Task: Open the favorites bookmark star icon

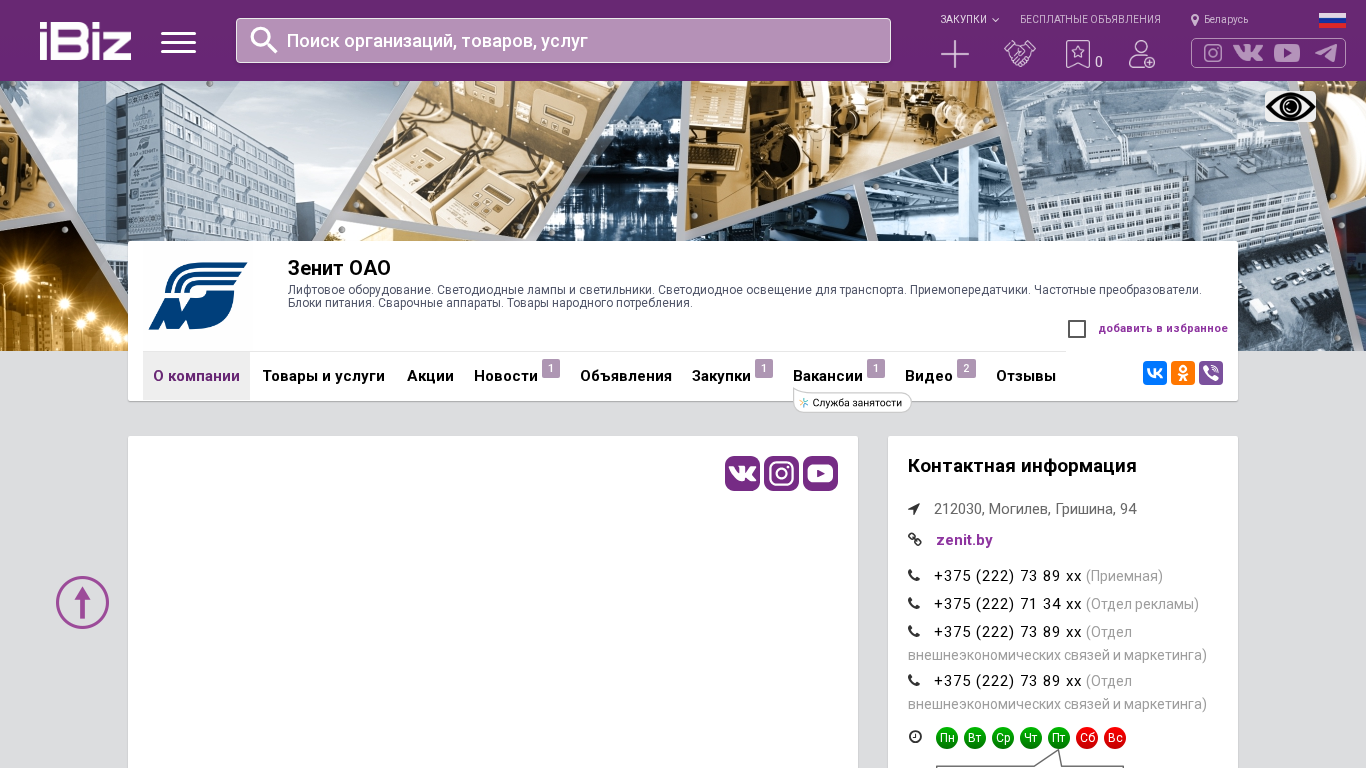Action: click(1078, 54)
